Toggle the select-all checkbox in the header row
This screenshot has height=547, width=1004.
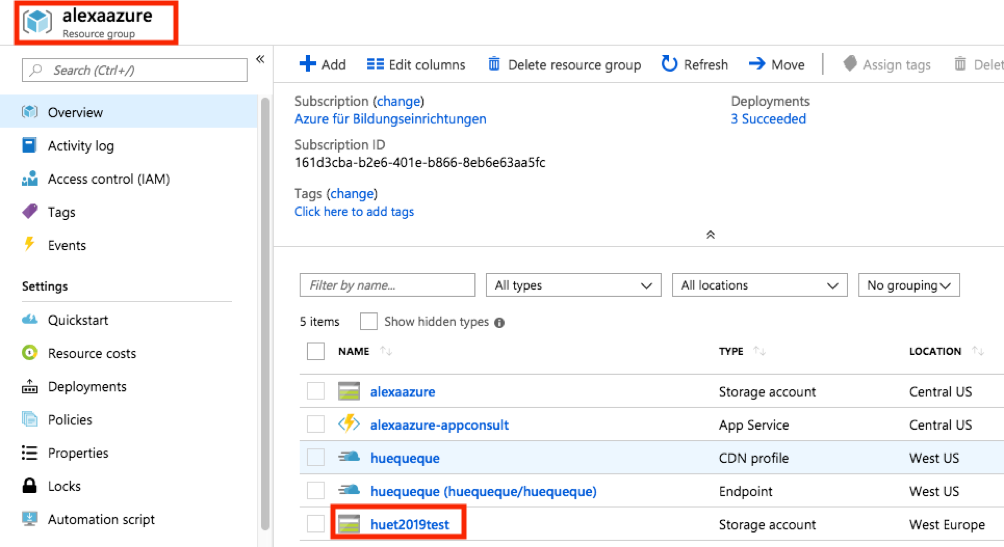[316, 351]
